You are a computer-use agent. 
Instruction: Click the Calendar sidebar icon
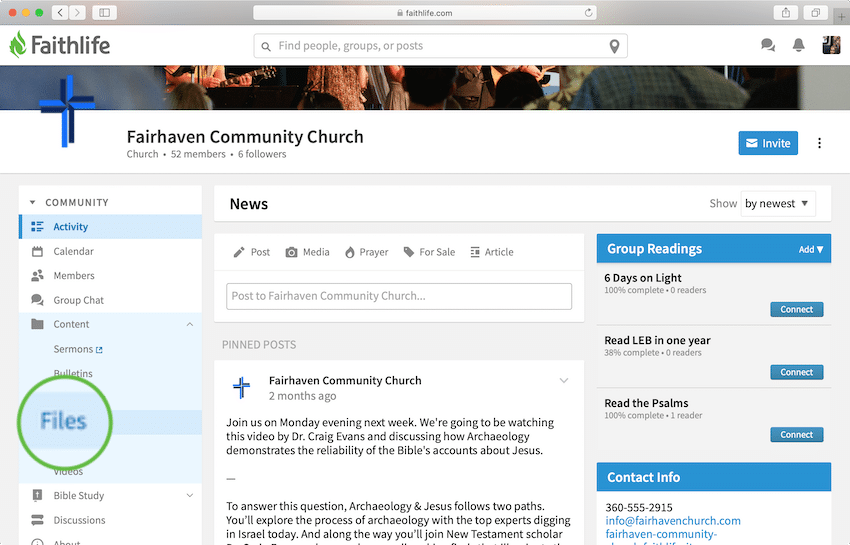(x=37, y=251)
